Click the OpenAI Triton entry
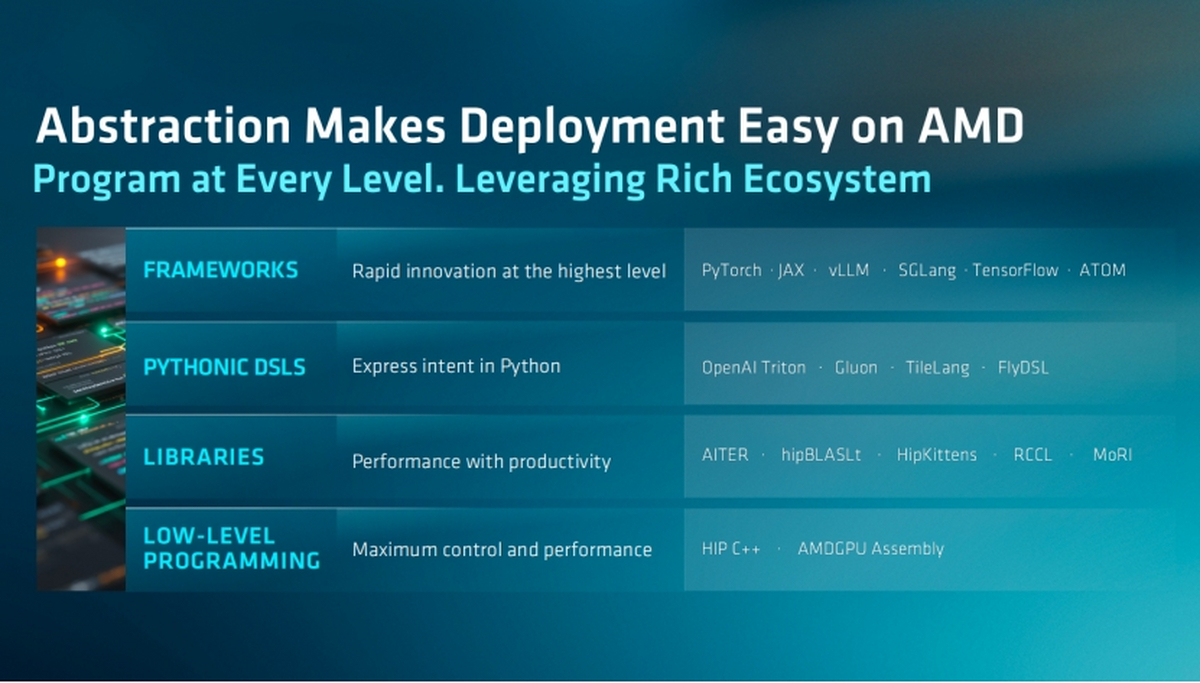The image size is (1200, 683). [754, 367]
